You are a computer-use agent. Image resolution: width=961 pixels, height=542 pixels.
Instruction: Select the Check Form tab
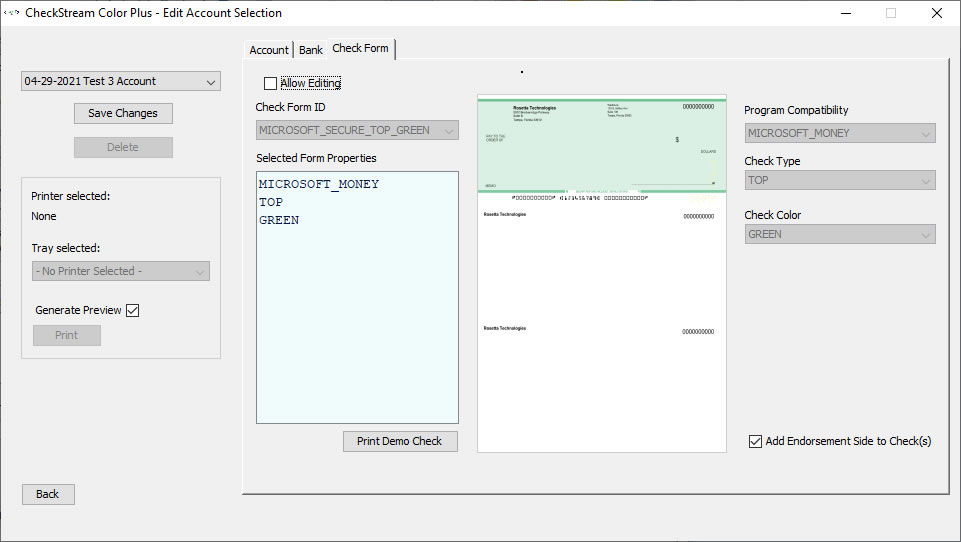click(360, 48)
